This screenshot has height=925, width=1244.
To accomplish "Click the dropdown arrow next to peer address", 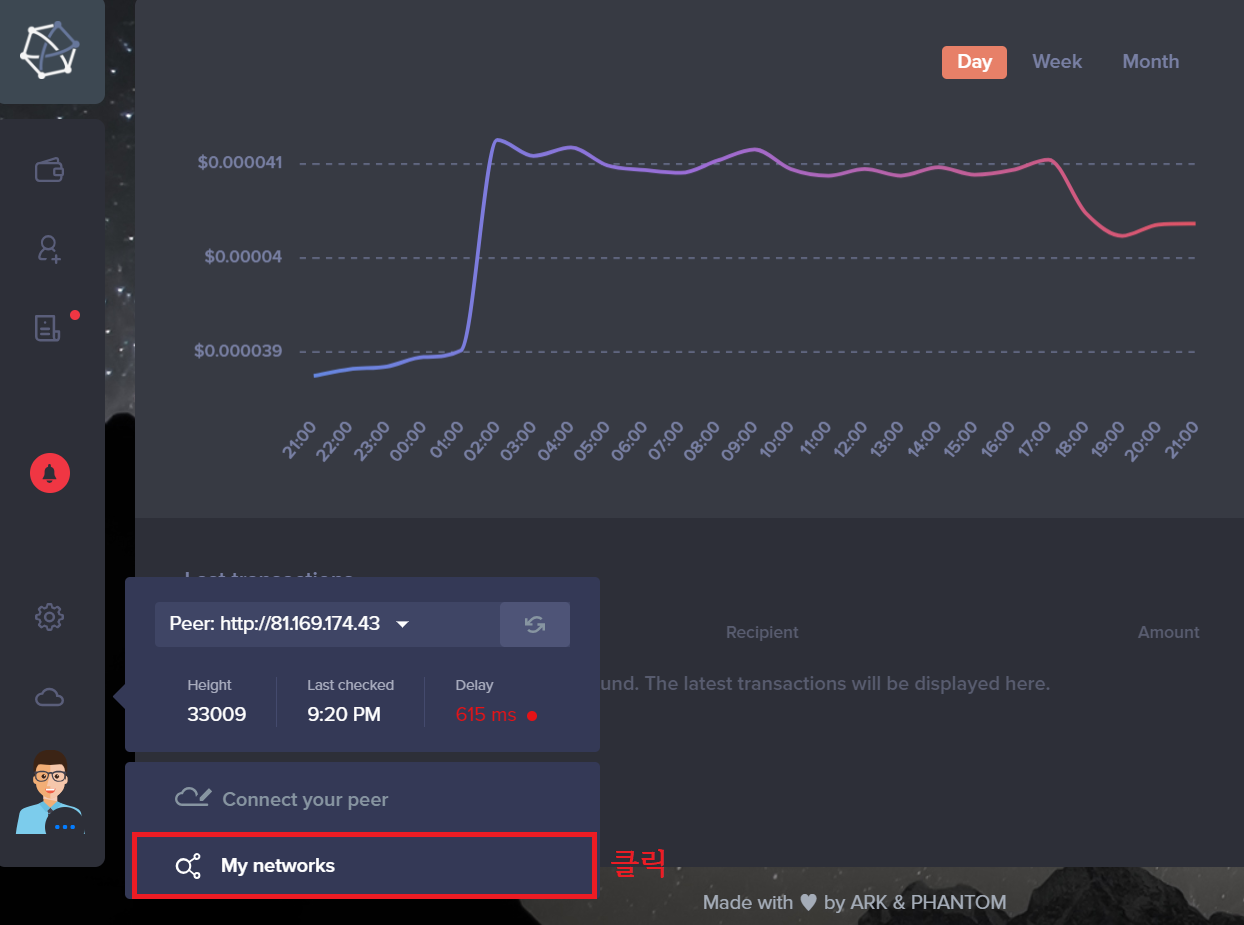I will (402, 624).
